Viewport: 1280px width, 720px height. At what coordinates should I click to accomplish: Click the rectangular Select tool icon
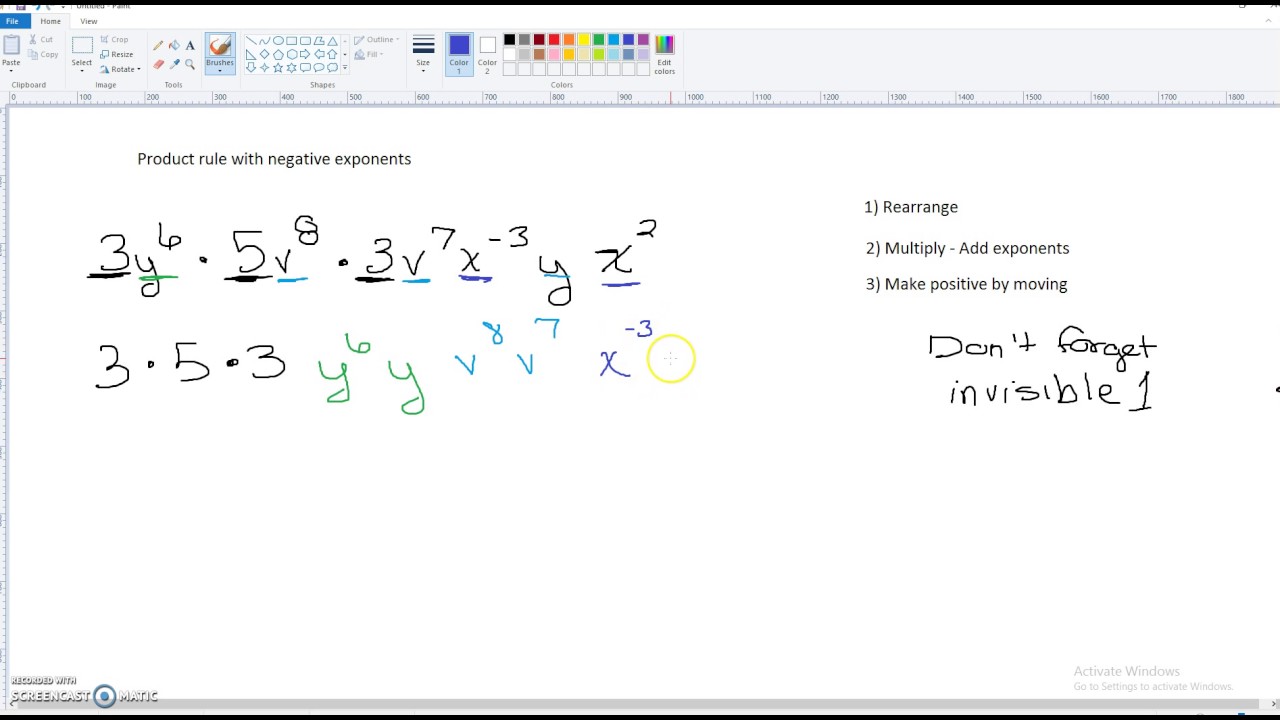82,45
